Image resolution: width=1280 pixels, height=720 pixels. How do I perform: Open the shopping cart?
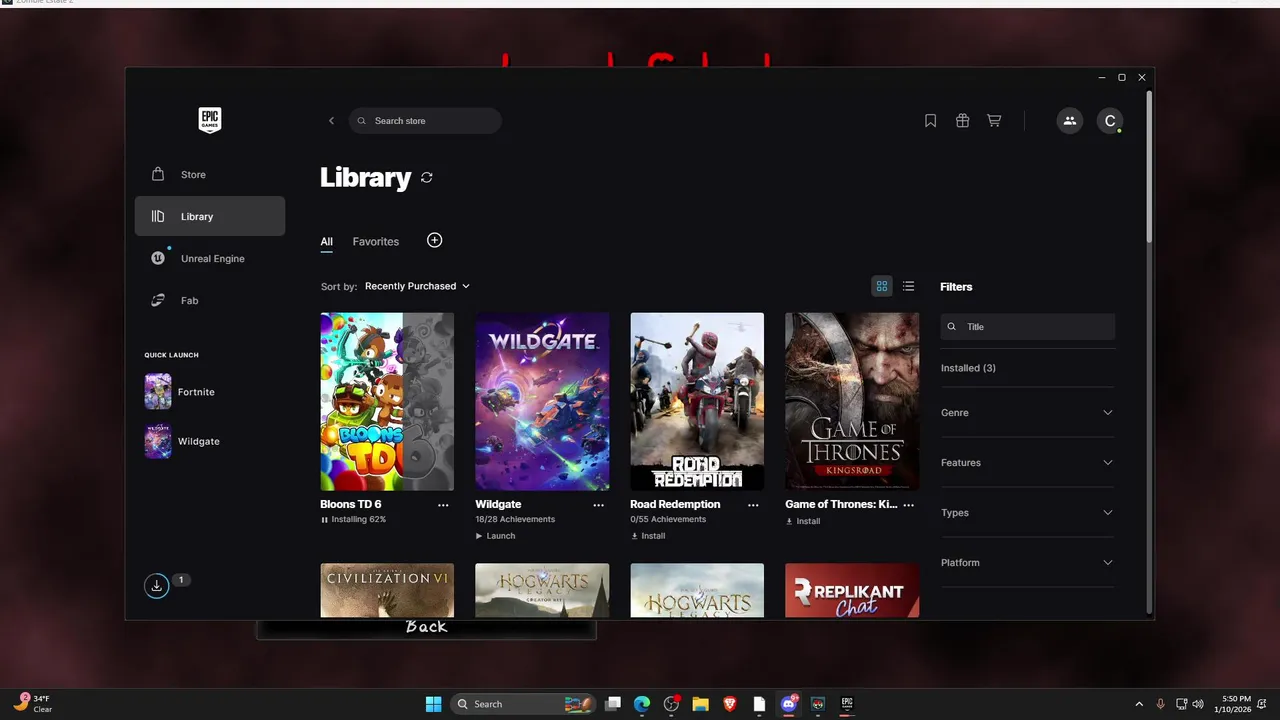coord(994,121)
